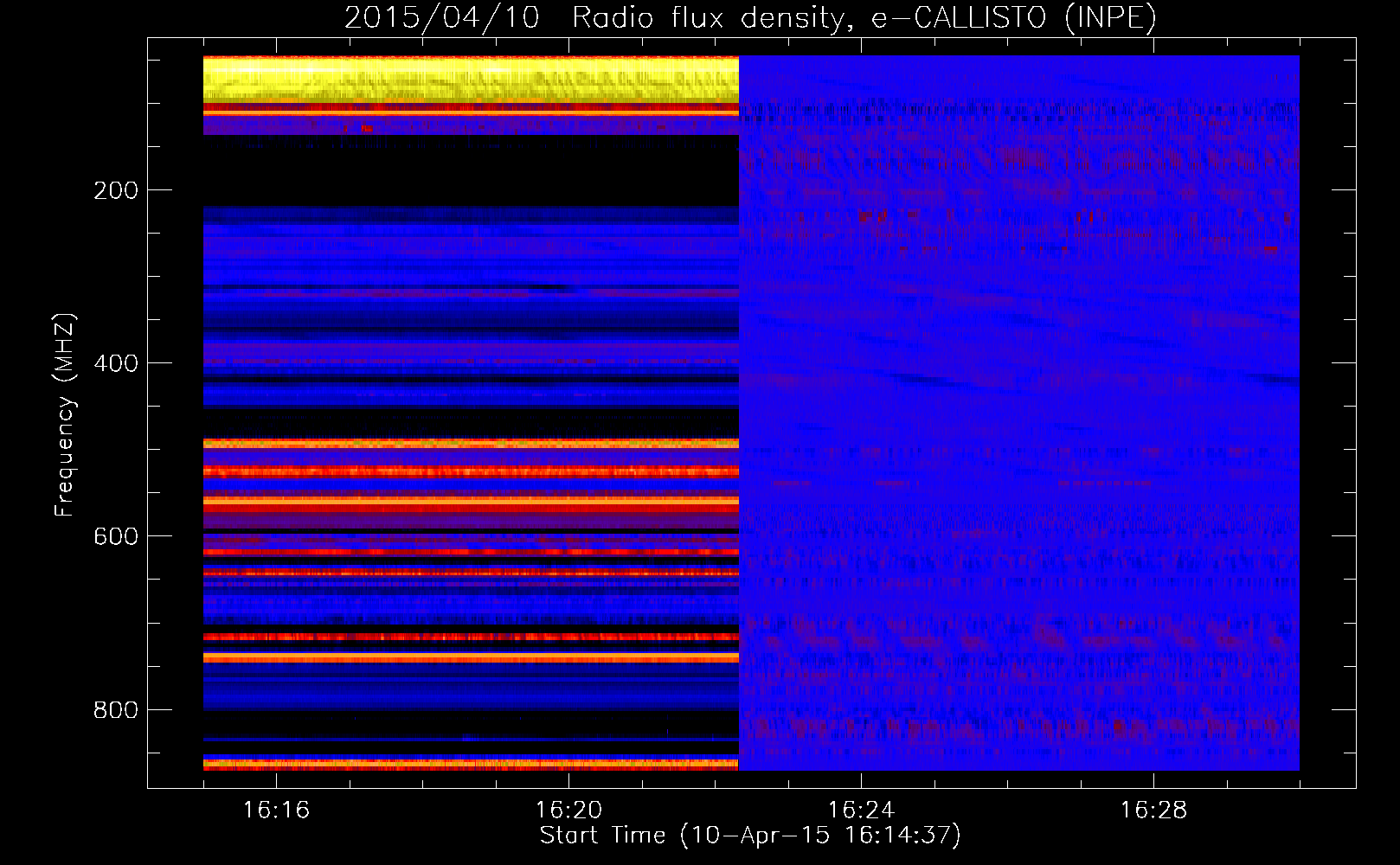
Task: Click the '16:16' time tick label
Action: point(276,810)
